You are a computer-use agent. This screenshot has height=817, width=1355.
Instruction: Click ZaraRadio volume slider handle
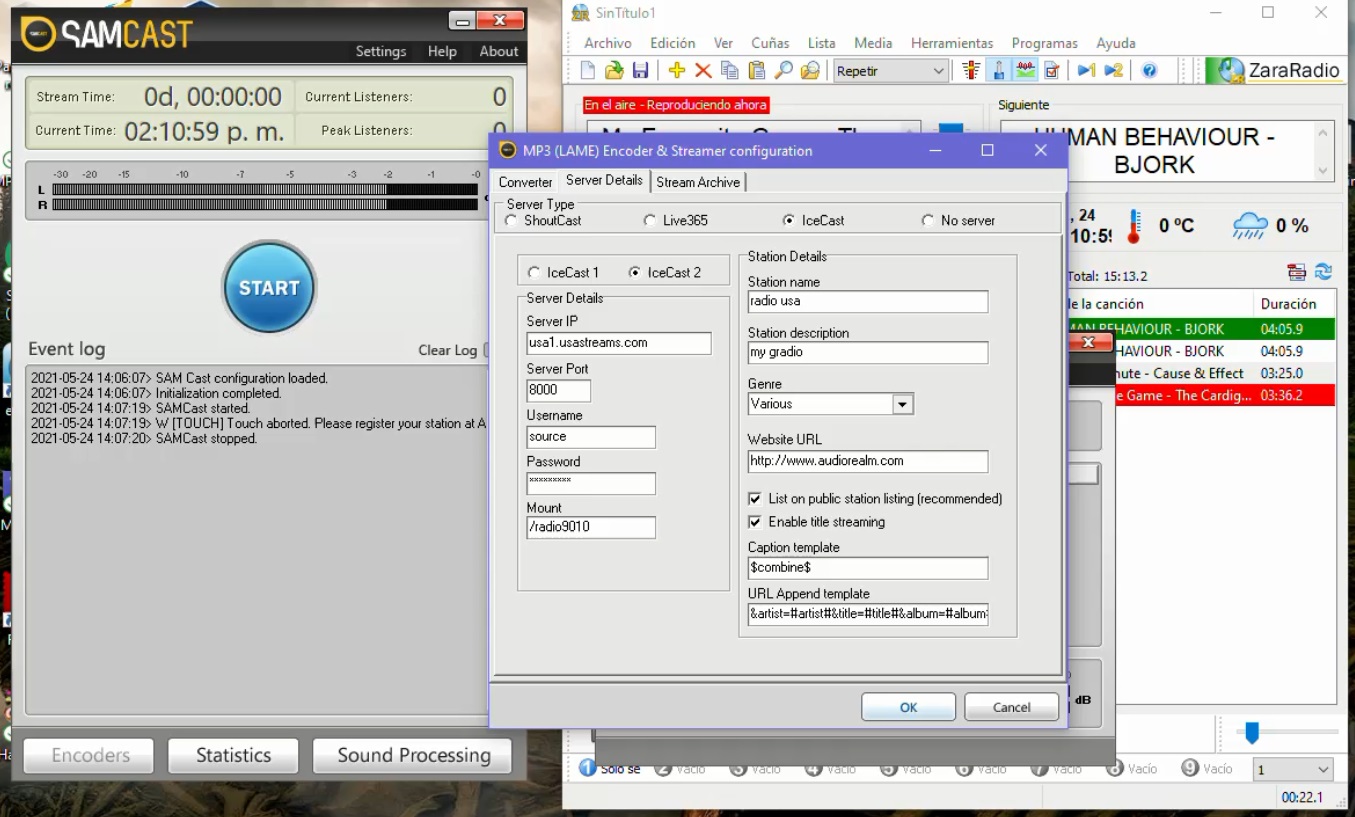point(1251,733)
